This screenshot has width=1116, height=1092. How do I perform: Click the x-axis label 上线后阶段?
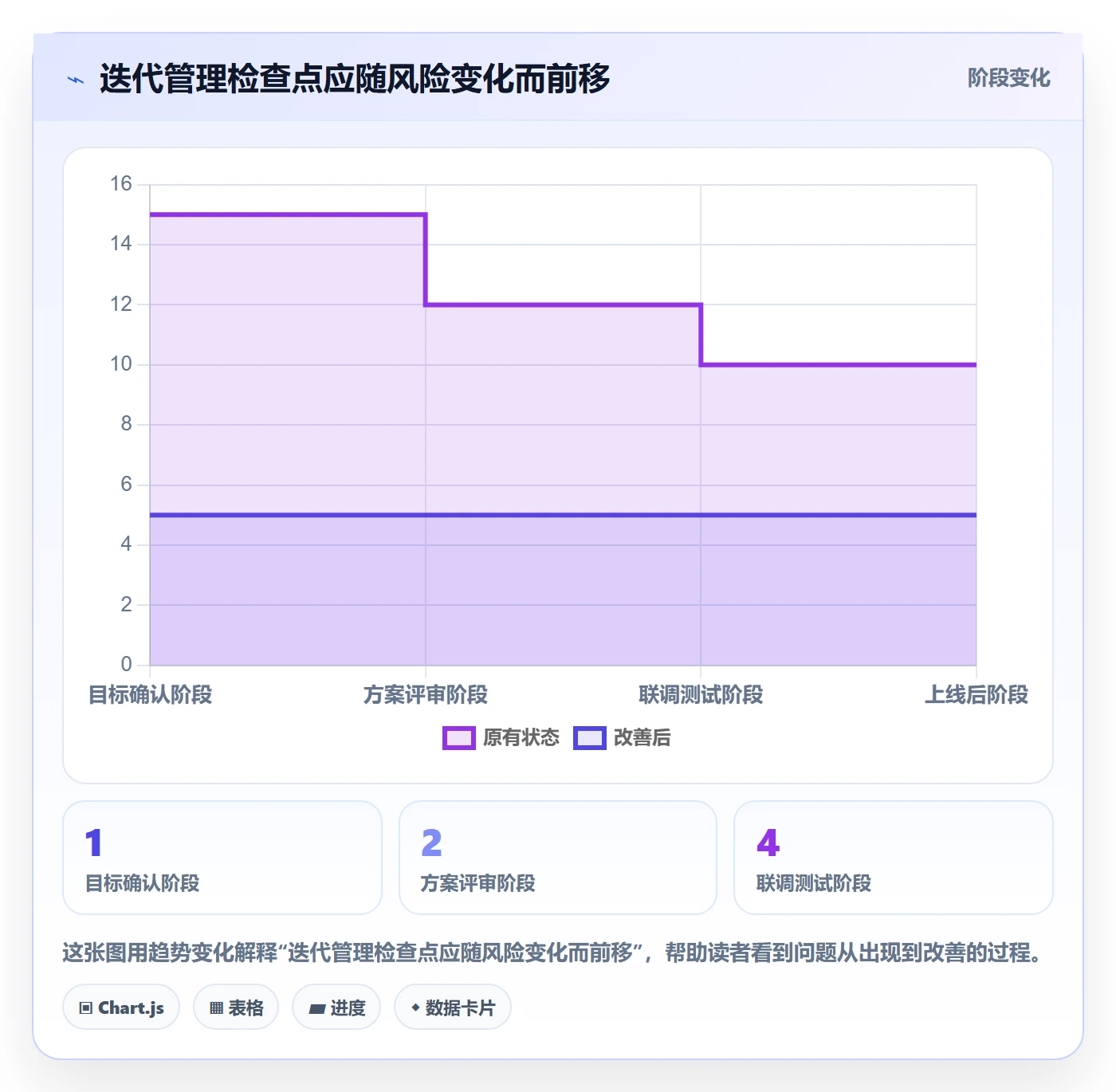[976, 695]
